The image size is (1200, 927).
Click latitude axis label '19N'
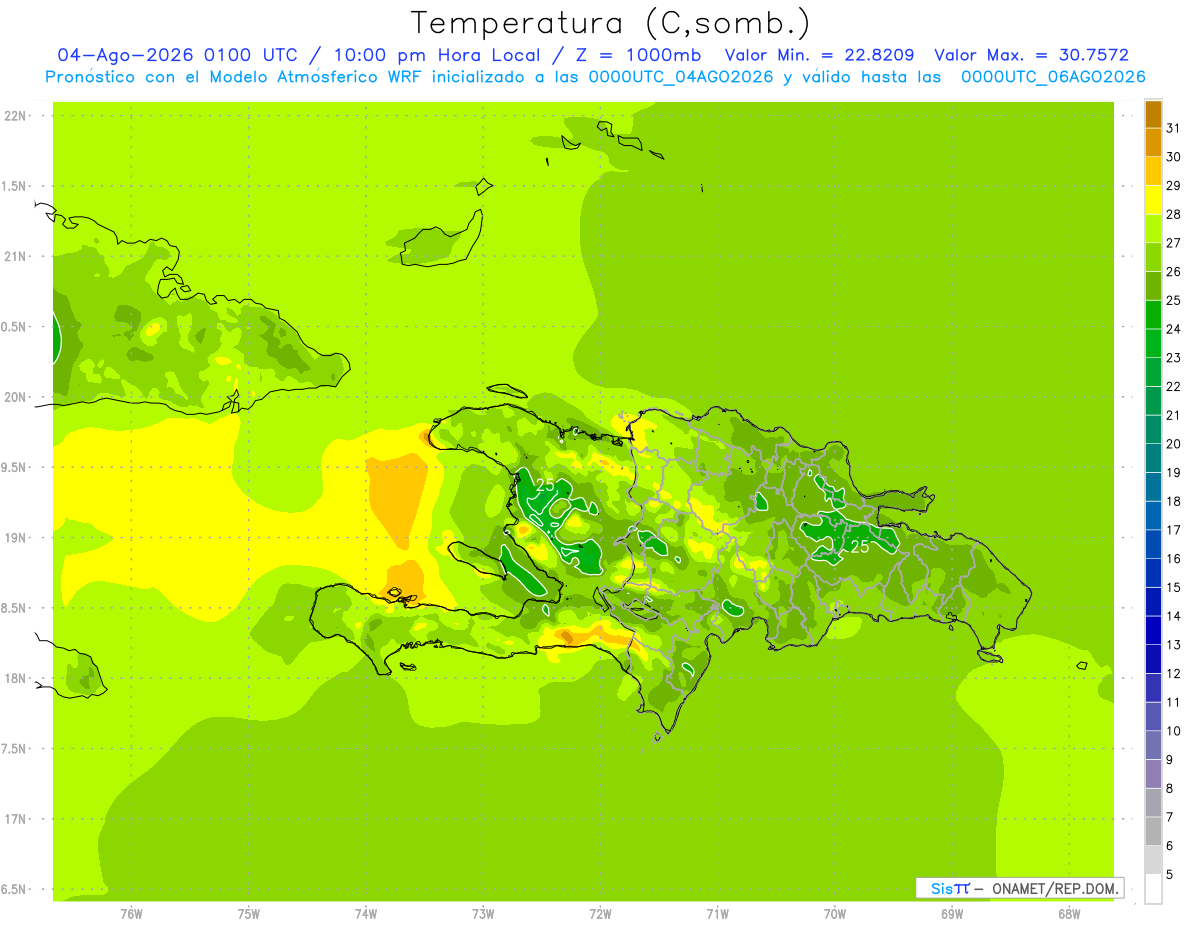click(16, 538)
